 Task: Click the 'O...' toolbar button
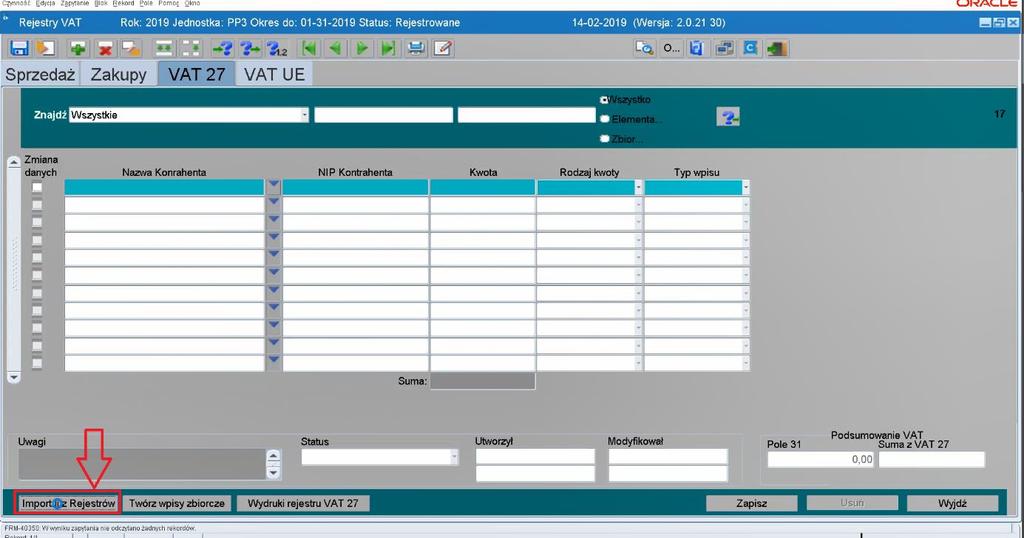(x=671, y=48)
